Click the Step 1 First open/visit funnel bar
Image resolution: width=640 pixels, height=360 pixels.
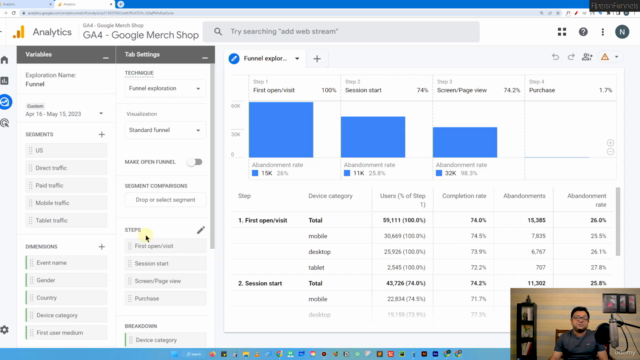[281, 130]
